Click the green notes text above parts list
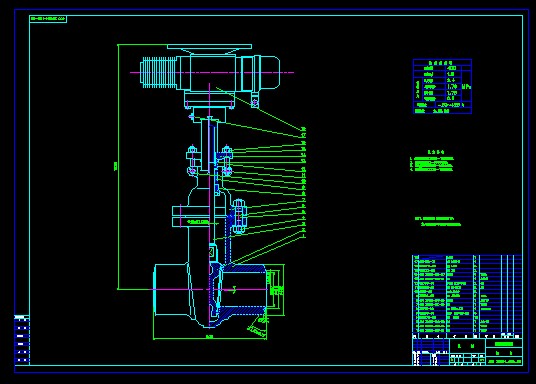 pyautogui.click(x=438, y=221)
